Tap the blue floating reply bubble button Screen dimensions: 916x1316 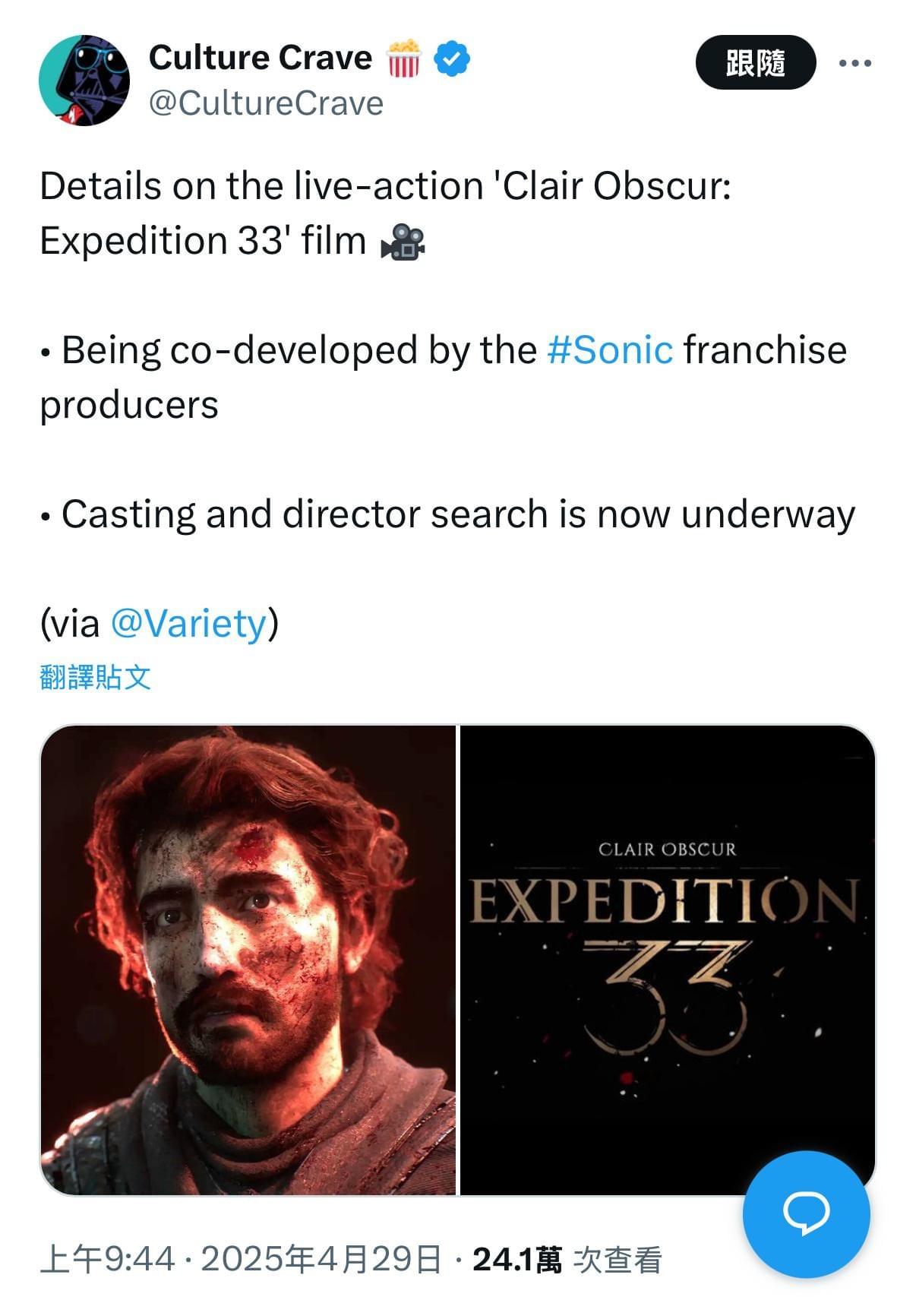(x=806, y=1213)
